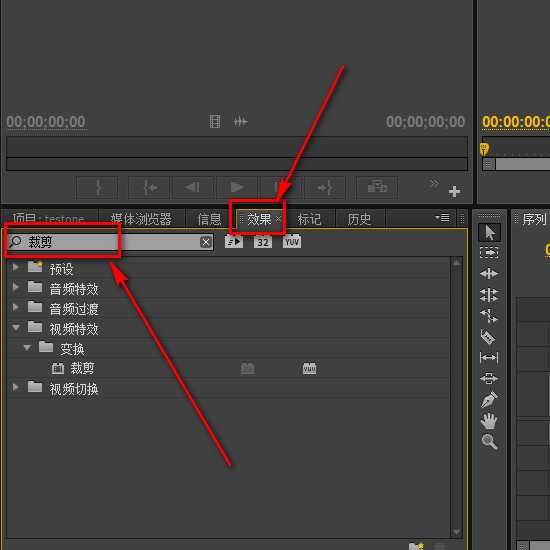Clear the effects search with X button

point(206,242)
